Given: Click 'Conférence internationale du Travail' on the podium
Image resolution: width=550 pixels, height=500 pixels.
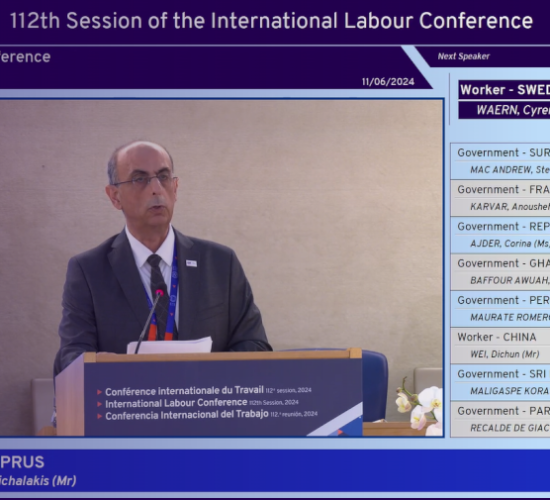Looking at the screenshot, I should click(184, 391).
